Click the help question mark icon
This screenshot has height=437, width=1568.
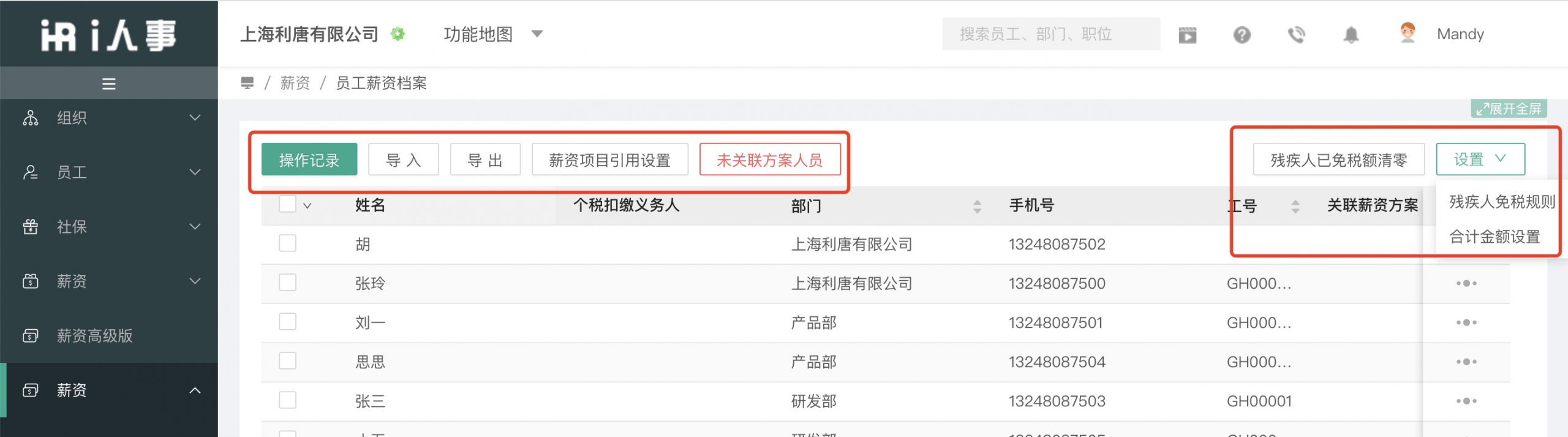pyautogui.click(x=1242, y=35)
